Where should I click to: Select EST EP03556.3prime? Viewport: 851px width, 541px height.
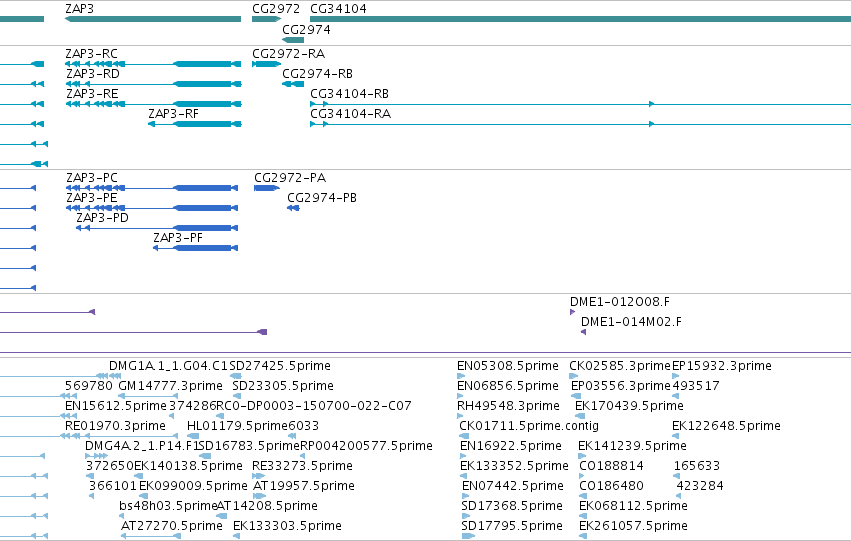point(621,386)
